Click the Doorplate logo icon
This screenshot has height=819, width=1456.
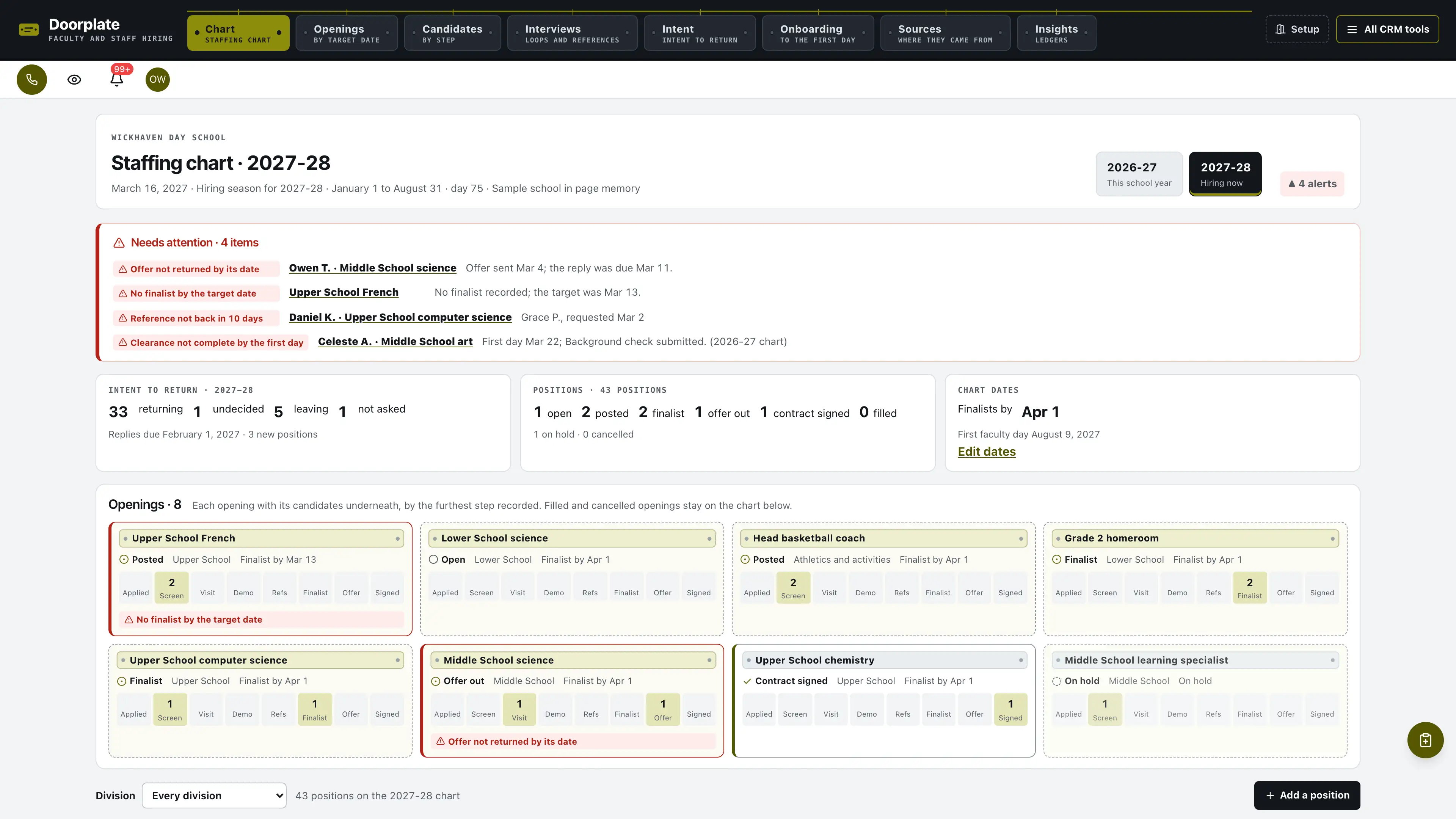29,30
